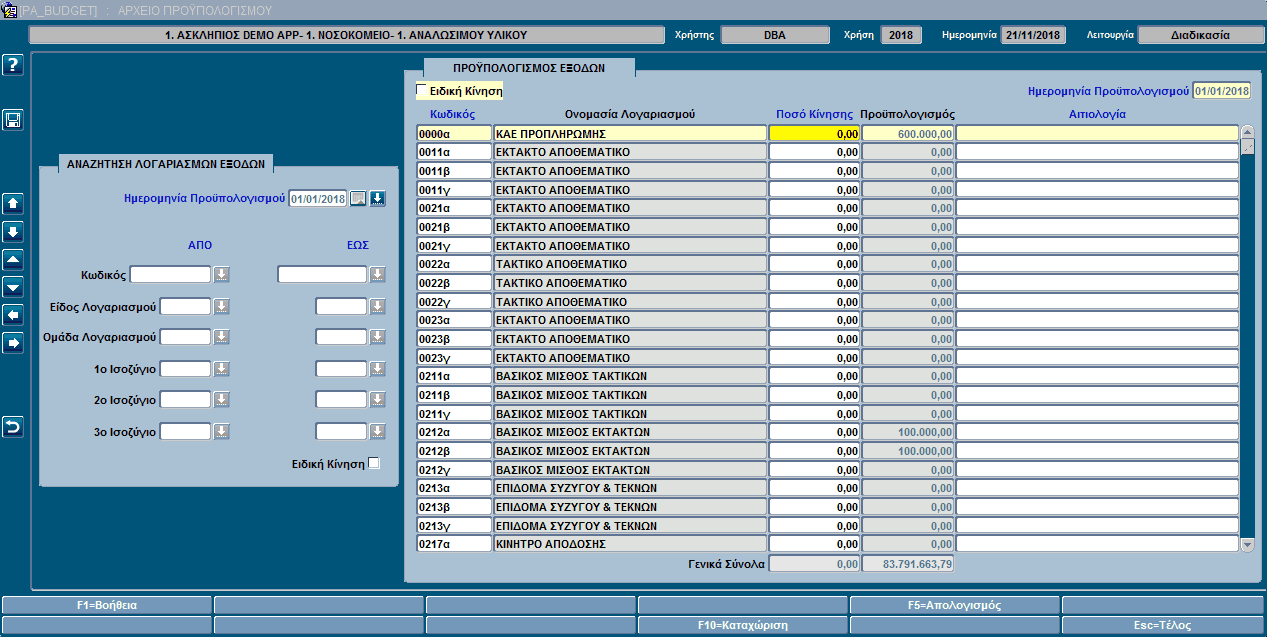Click total budget value 83.791.663,79

(908, 564)
